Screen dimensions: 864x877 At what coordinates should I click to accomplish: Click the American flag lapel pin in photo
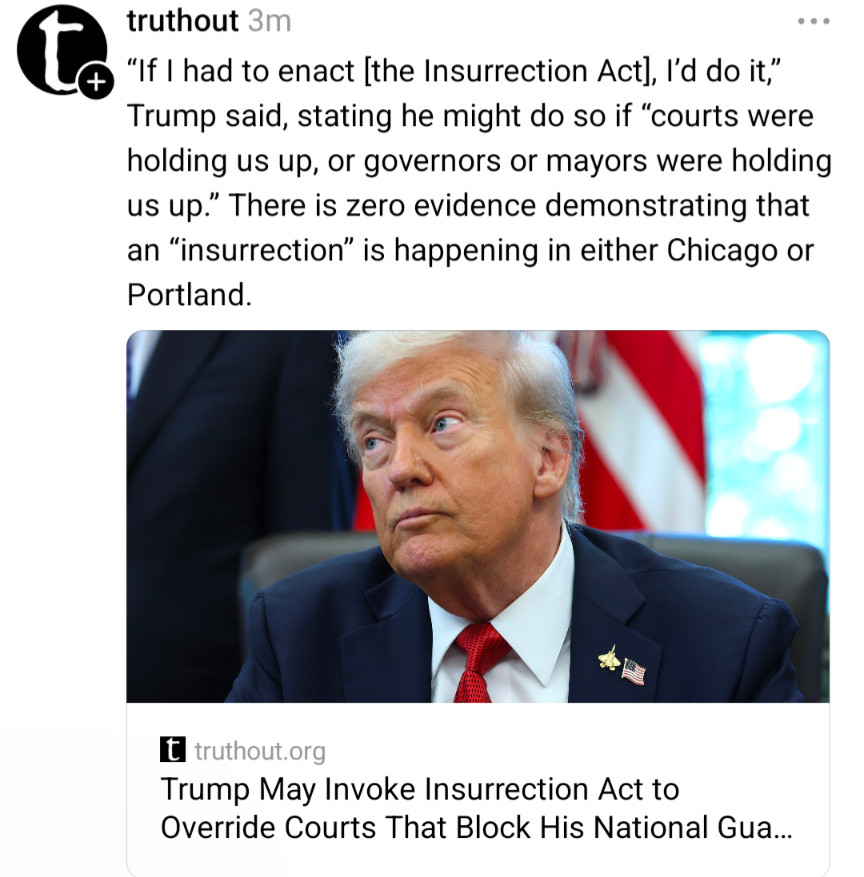click(x=633, y=671)
